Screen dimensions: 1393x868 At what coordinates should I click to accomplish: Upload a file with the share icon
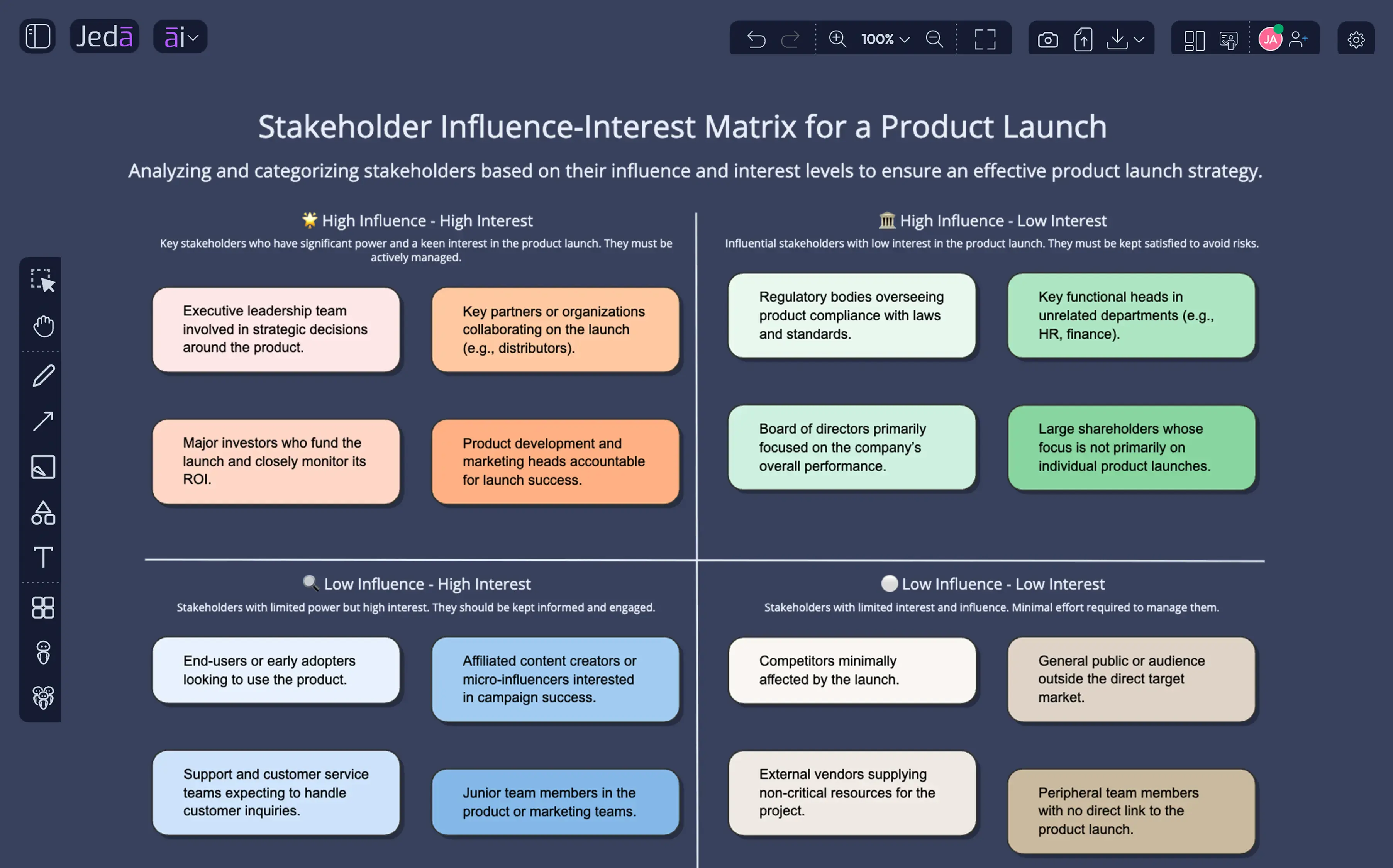(1083, 39)
